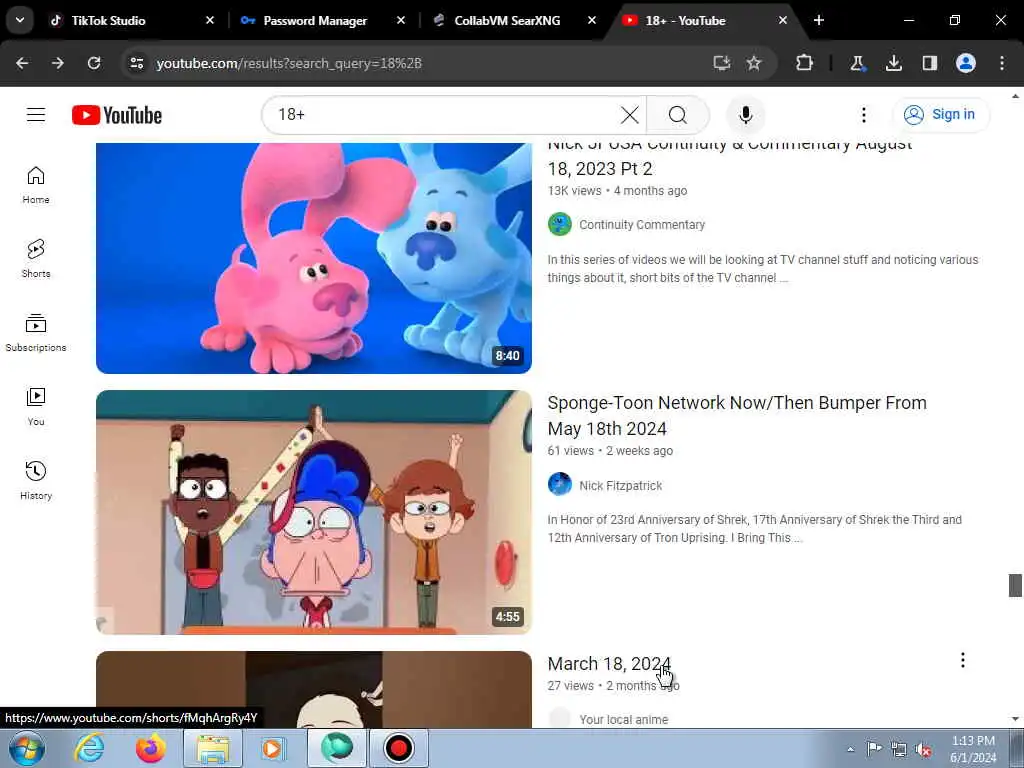
Task: Open the Windows Start menu
Action: point(27,748)
